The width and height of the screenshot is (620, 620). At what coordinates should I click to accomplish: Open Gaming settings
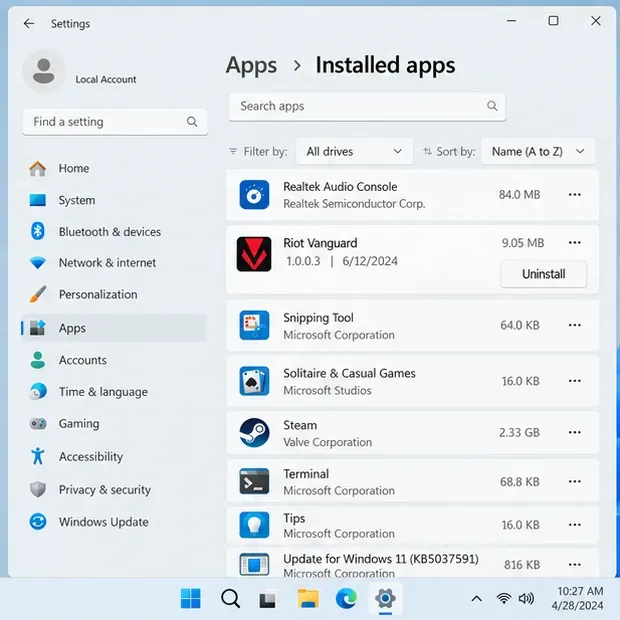click(x=113, y=424)
